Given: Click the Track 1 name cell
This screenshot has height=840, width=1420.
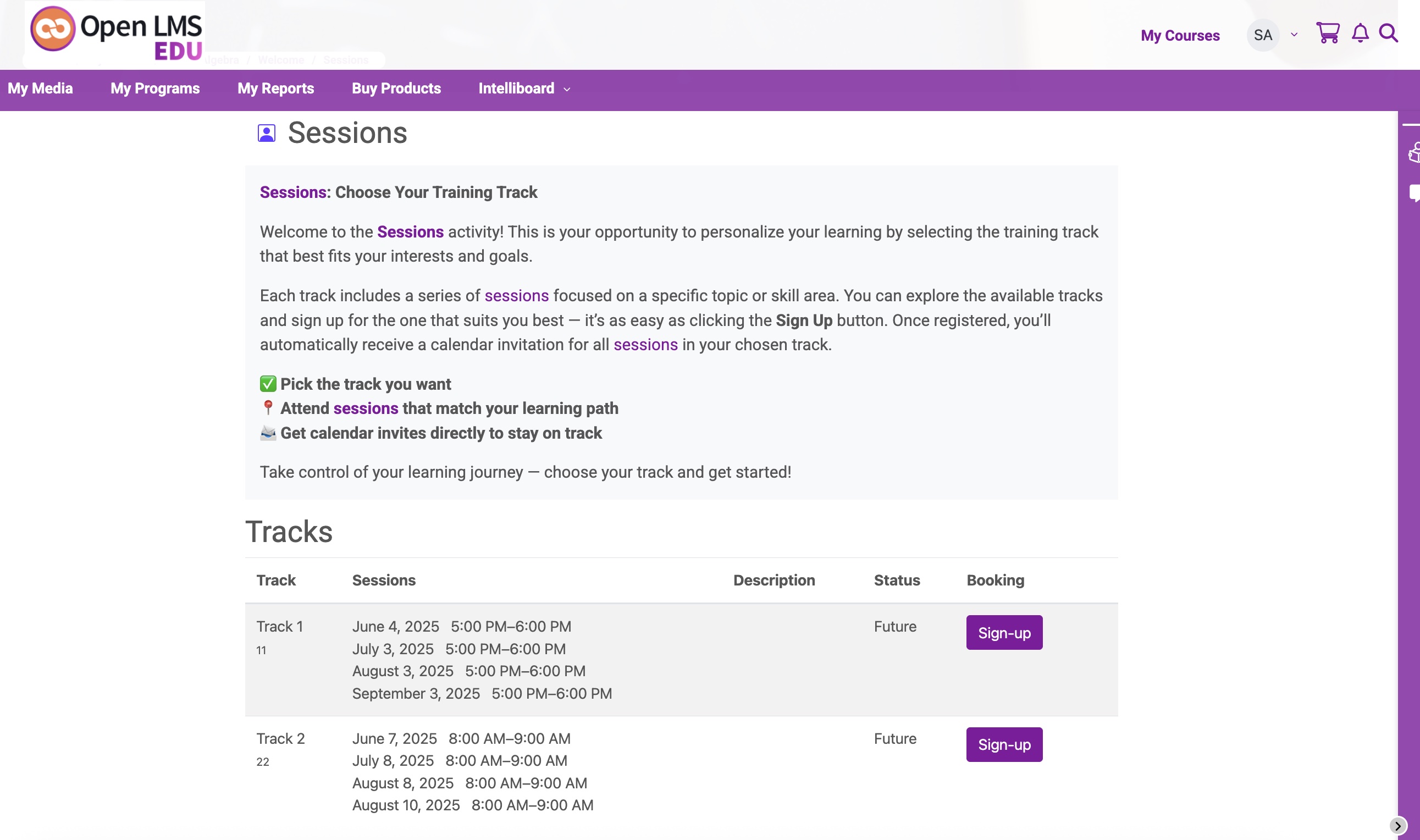Looking at the screenshot, I should click(280, 627).
